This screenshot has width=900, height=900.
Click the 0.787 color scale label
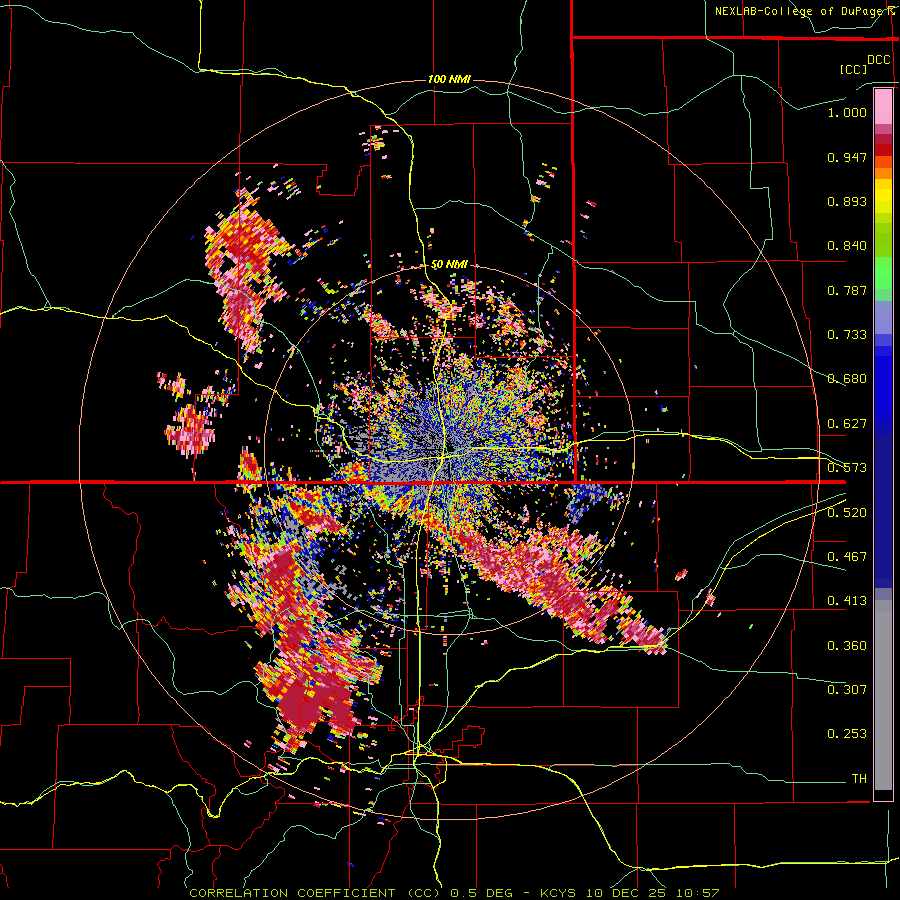[847, 290]
